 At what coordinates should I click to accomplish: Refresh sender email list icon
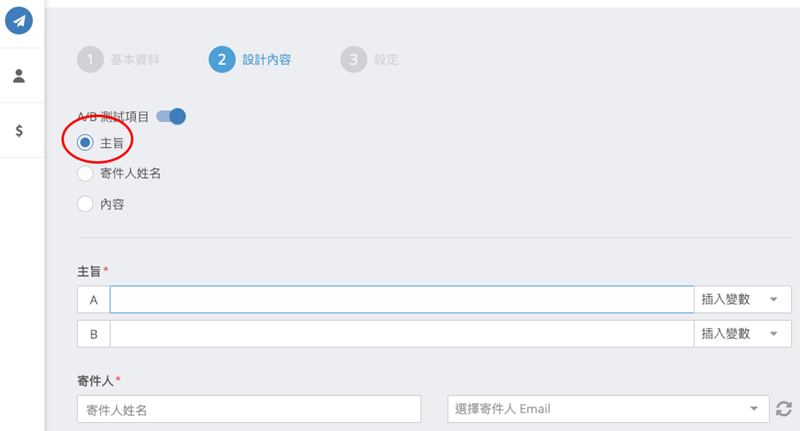[784, 409]
